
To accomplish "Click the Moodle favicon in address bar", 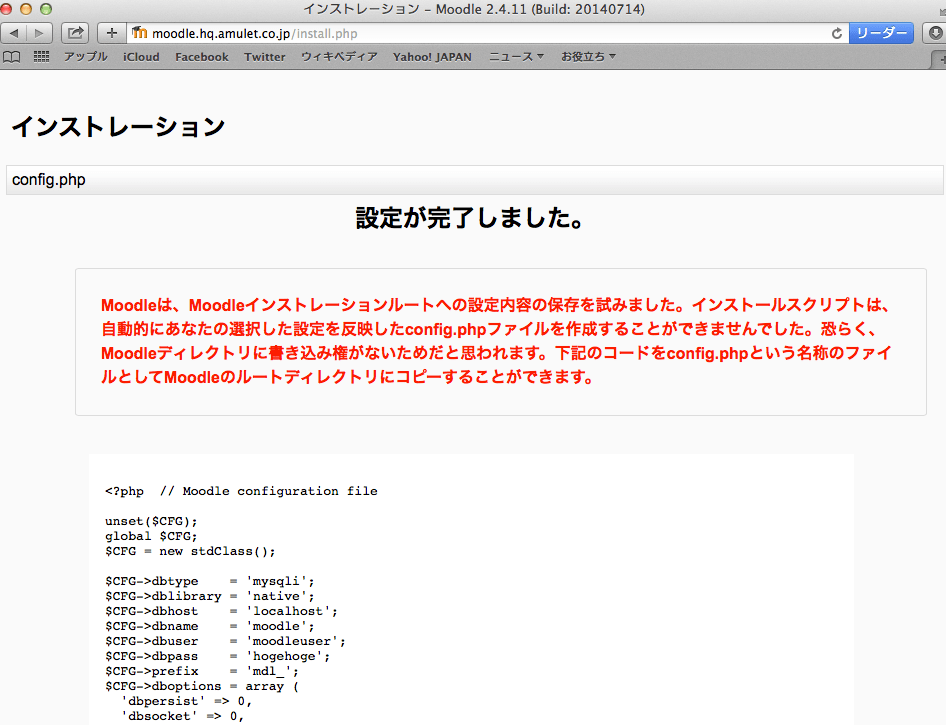I will (139, 33).
